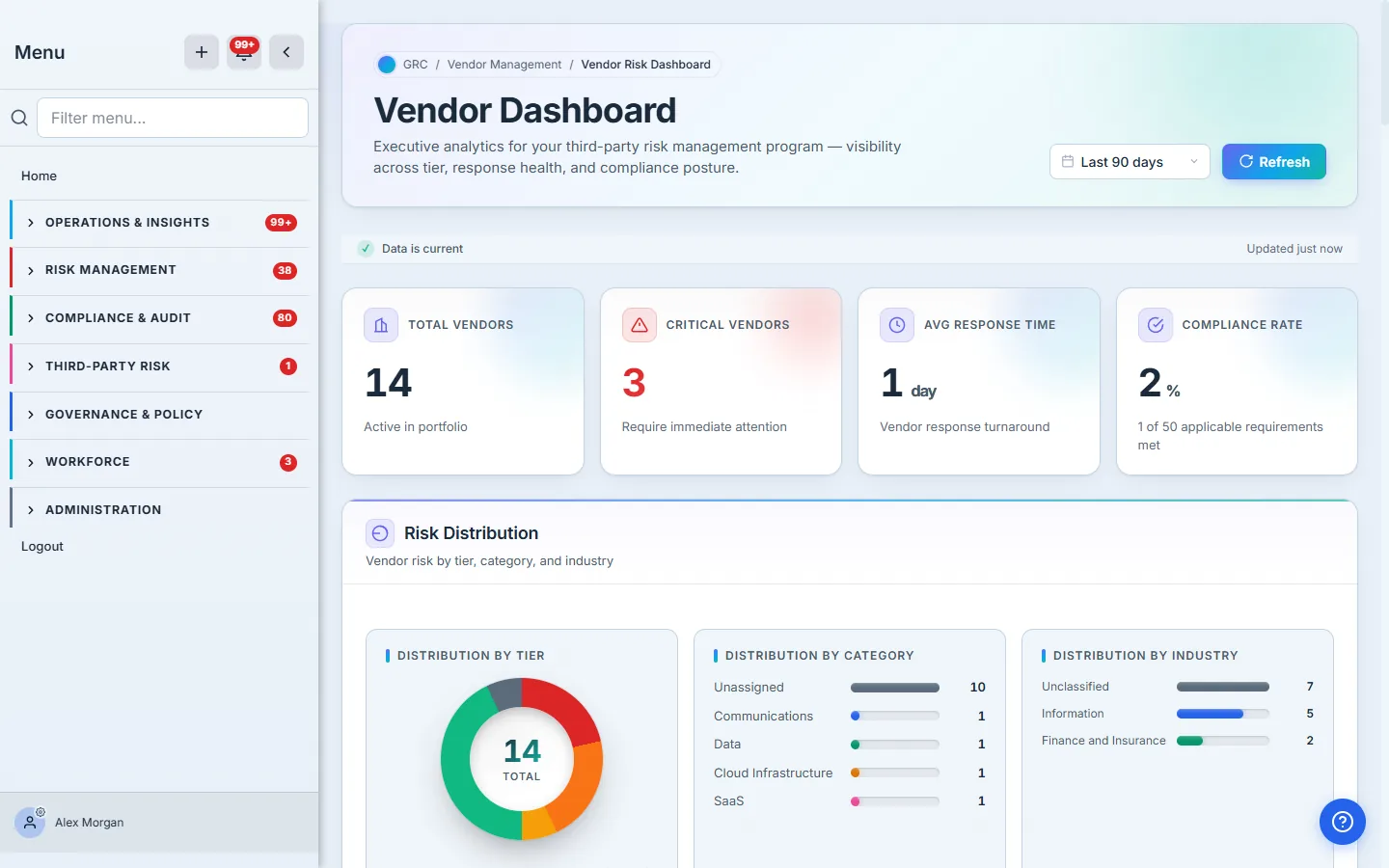The height and width of the screenshot is (868, 1389).
Task: Click the Refresh button
Action: [x=1274, y=162]
